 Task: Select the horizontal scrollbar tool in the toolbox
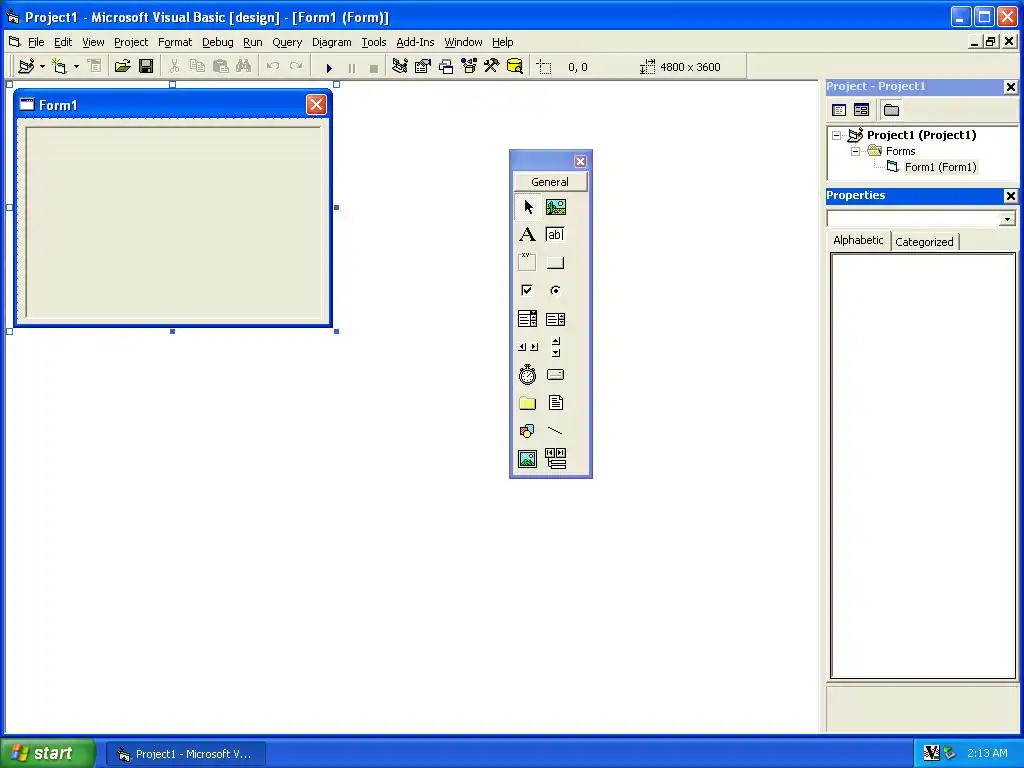click(528, 347)
